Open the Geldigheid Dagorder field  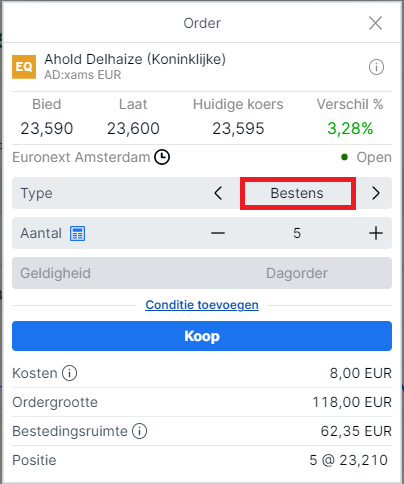202,273
